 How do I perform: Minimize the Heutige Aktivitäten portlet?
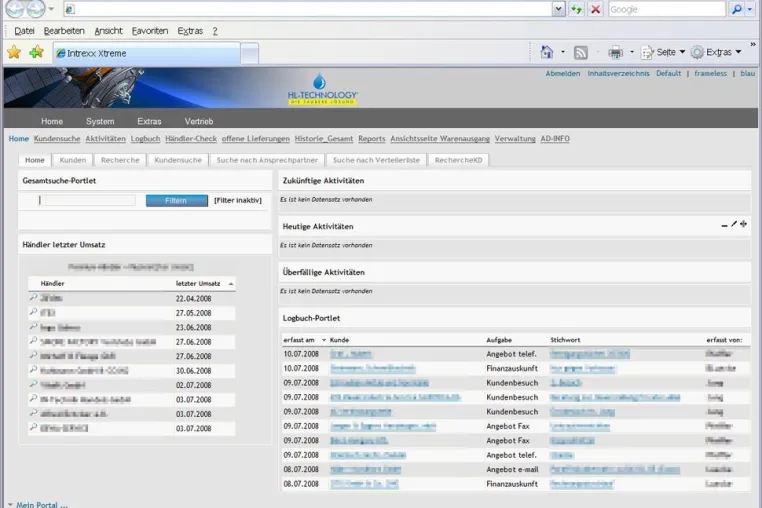(725, 225)
